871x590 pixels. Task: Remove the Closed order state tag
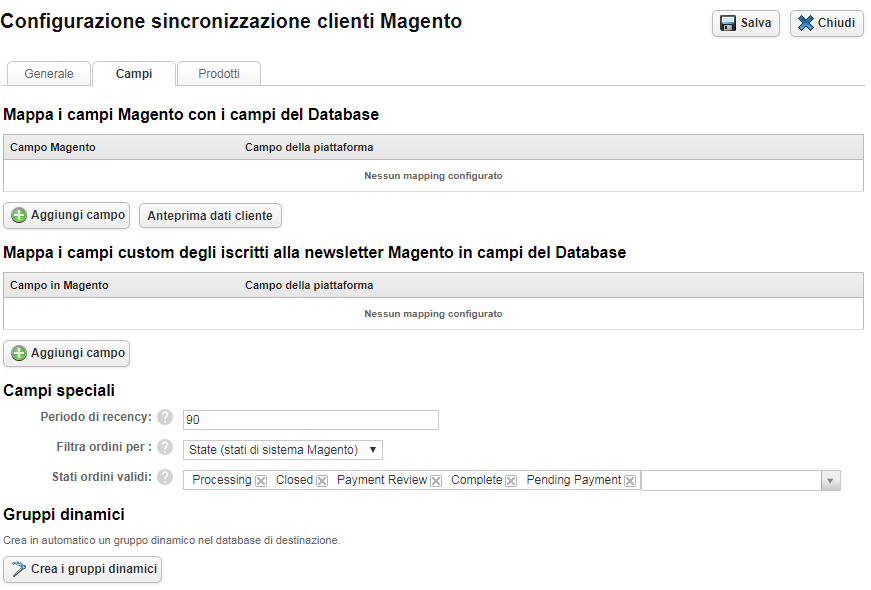pyautogui.click(x=322, y=481)
